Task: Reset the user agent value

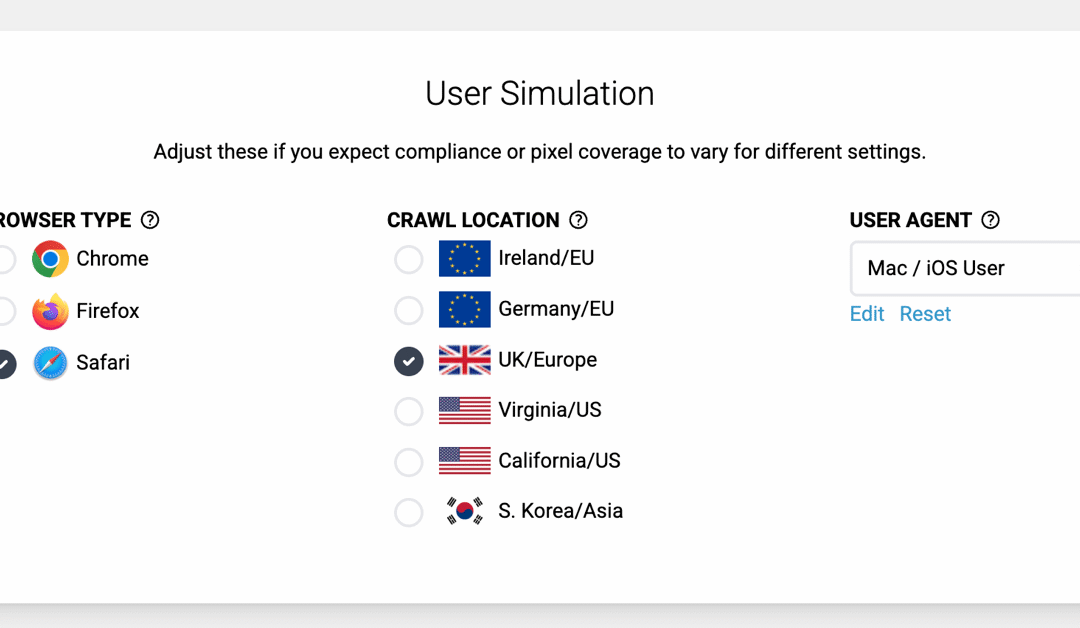Action: pos(925,314)
